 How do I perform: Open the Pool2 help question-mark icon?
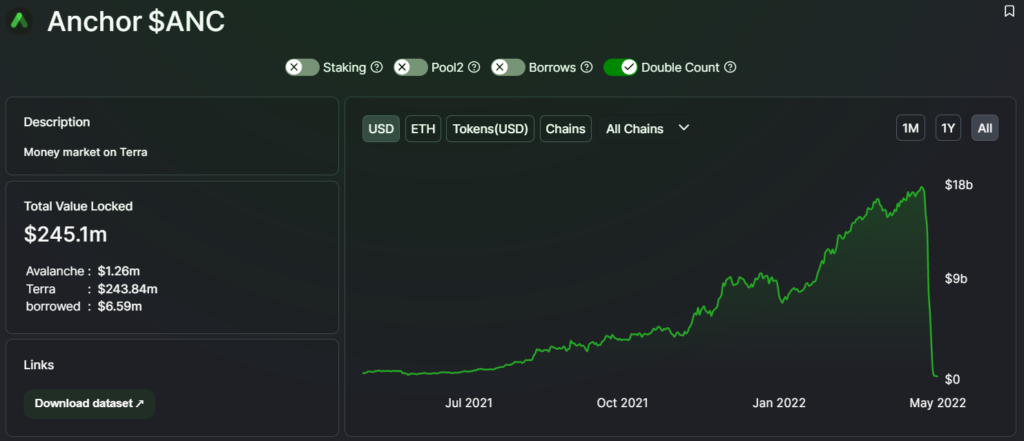[474, 67]
